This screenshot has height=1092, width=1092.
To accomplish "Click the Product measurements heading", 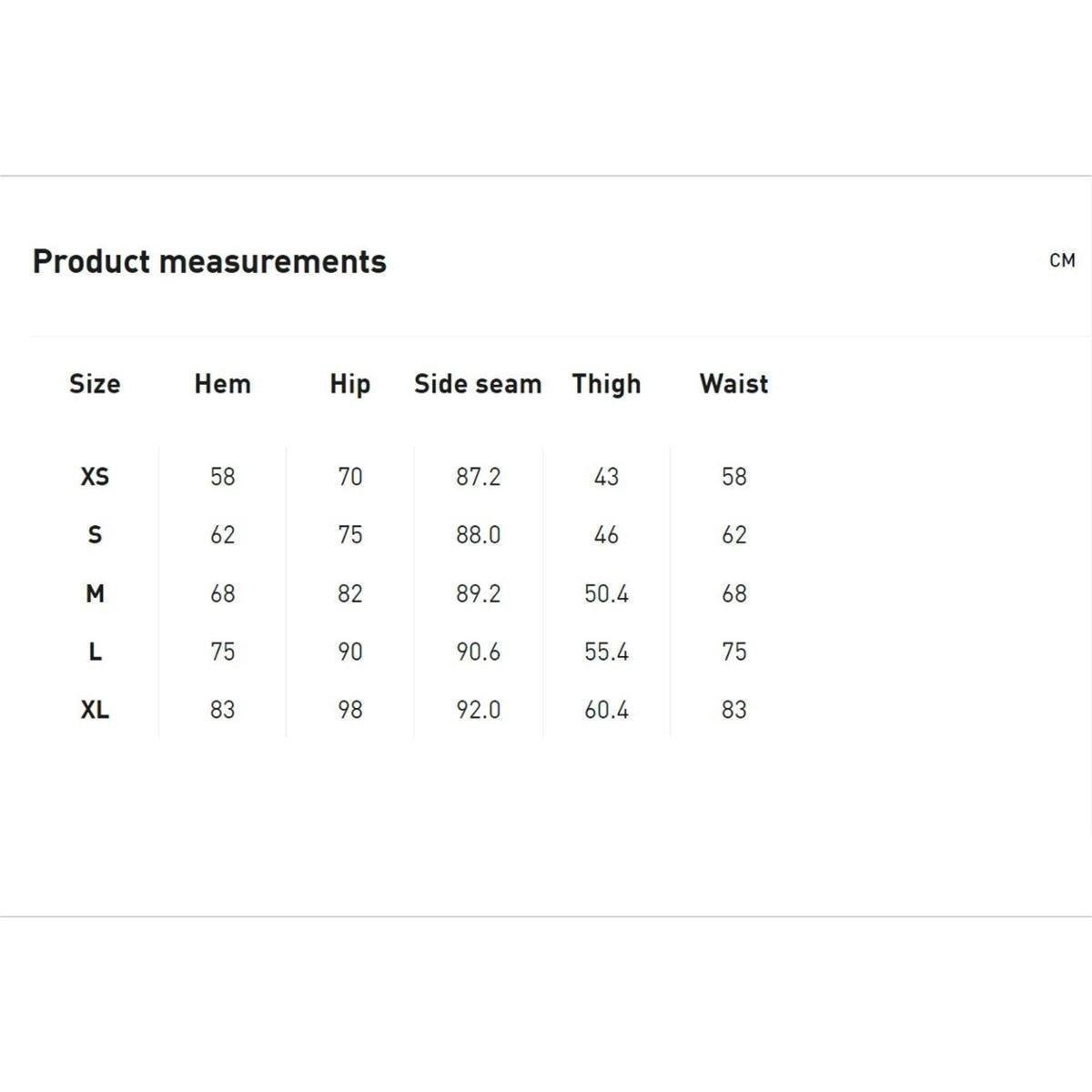I will pyautogui.click(x=209, y=262).
